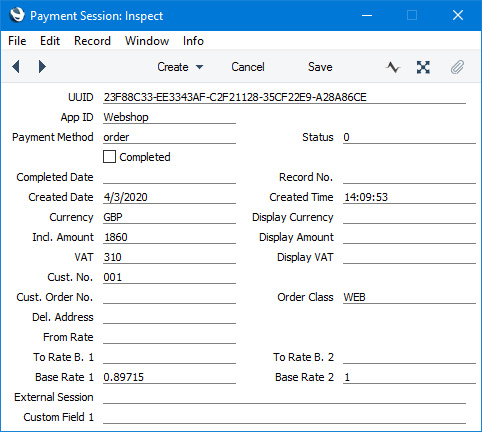Open the Record menu
The height and width of the screenshot is (432, 482).
(92, 41)
